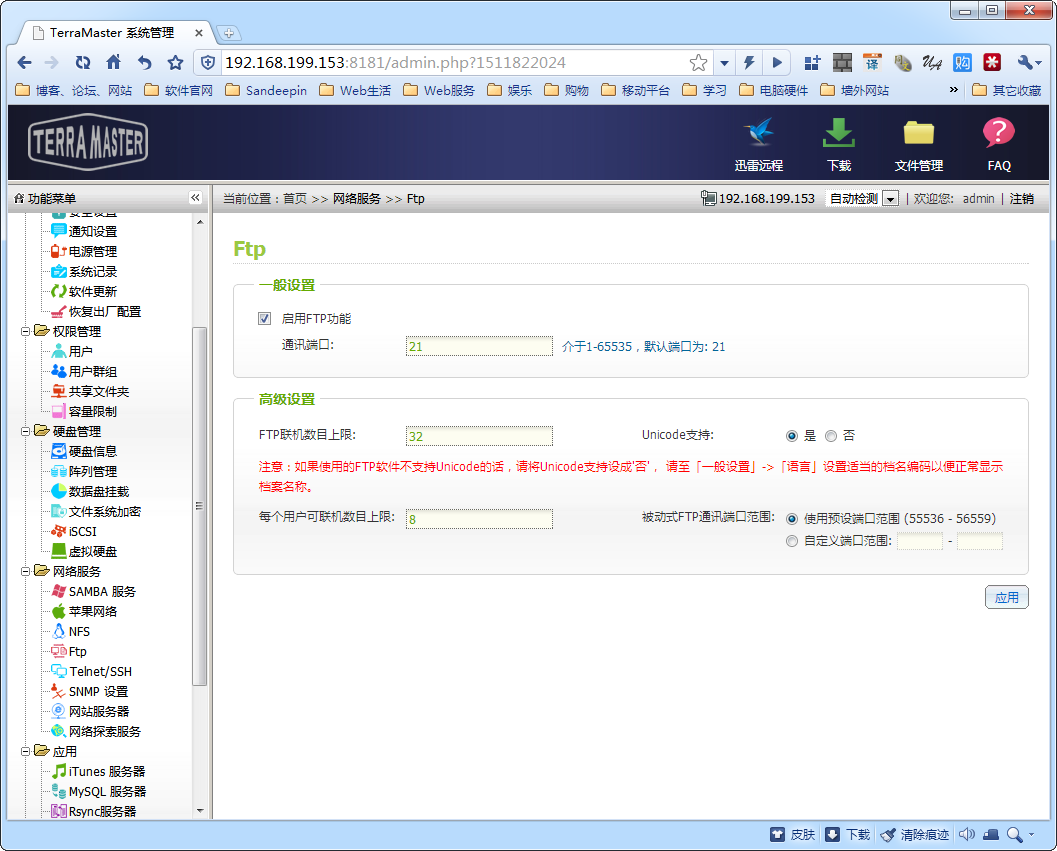Click the 注销 logout link
This screenshot has height=851, width=1057.
[1021, 199]
